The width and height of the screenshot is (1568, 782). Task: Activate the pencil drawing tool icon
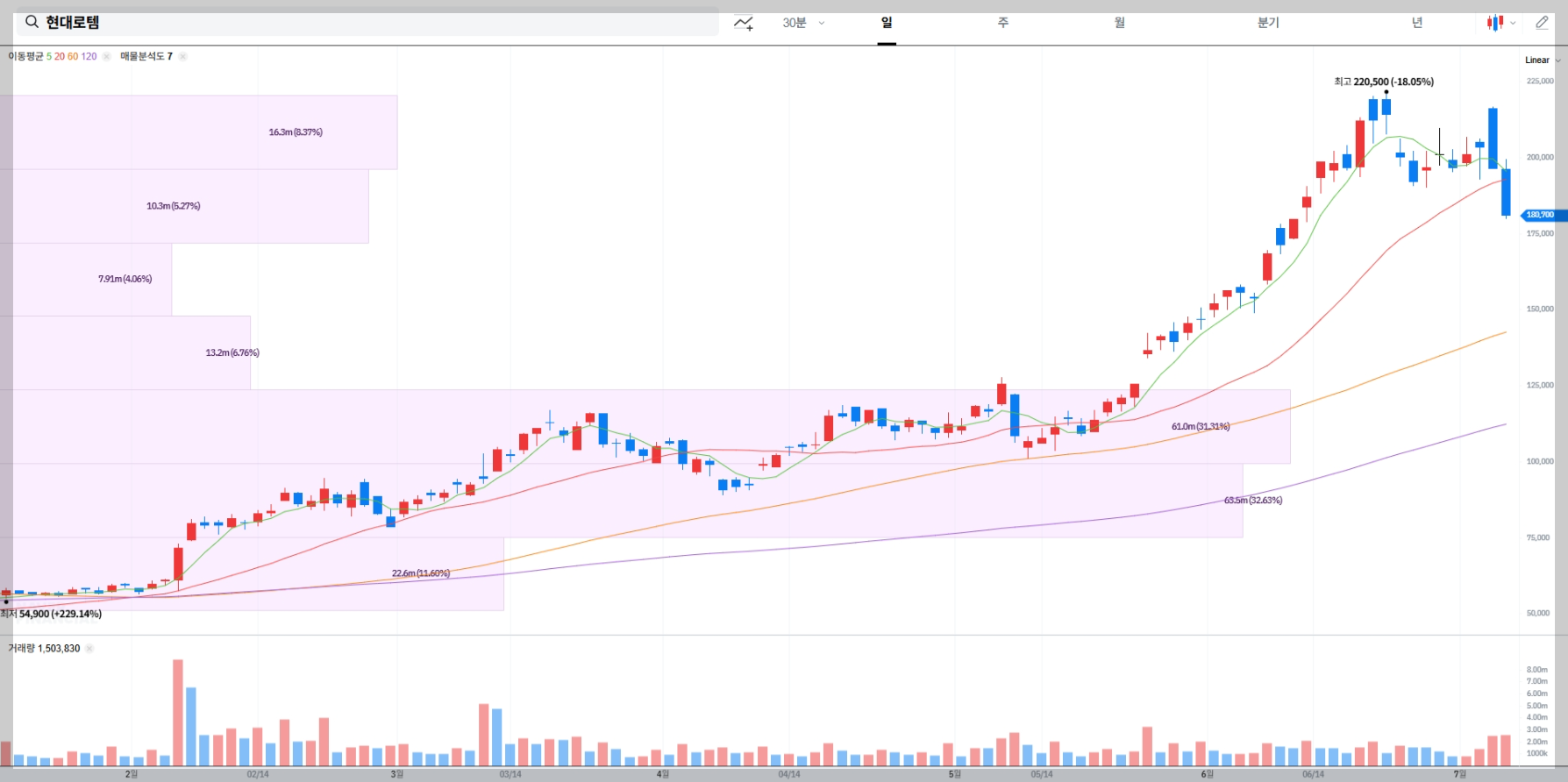coord(1542,23)
